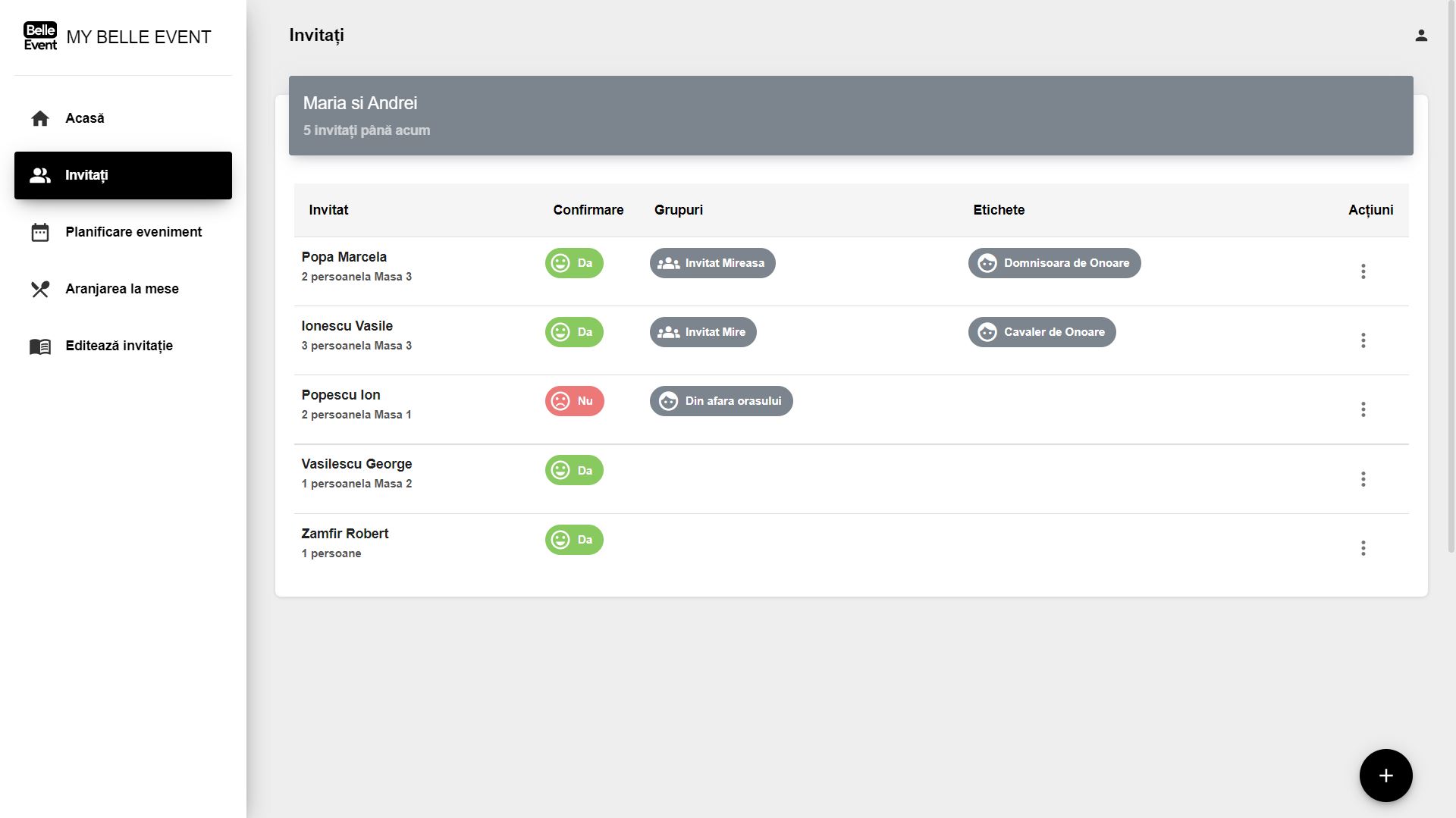
Task: Click the Din afara orasului group chip
Action: pyautogui.click(x=721, y=401)
